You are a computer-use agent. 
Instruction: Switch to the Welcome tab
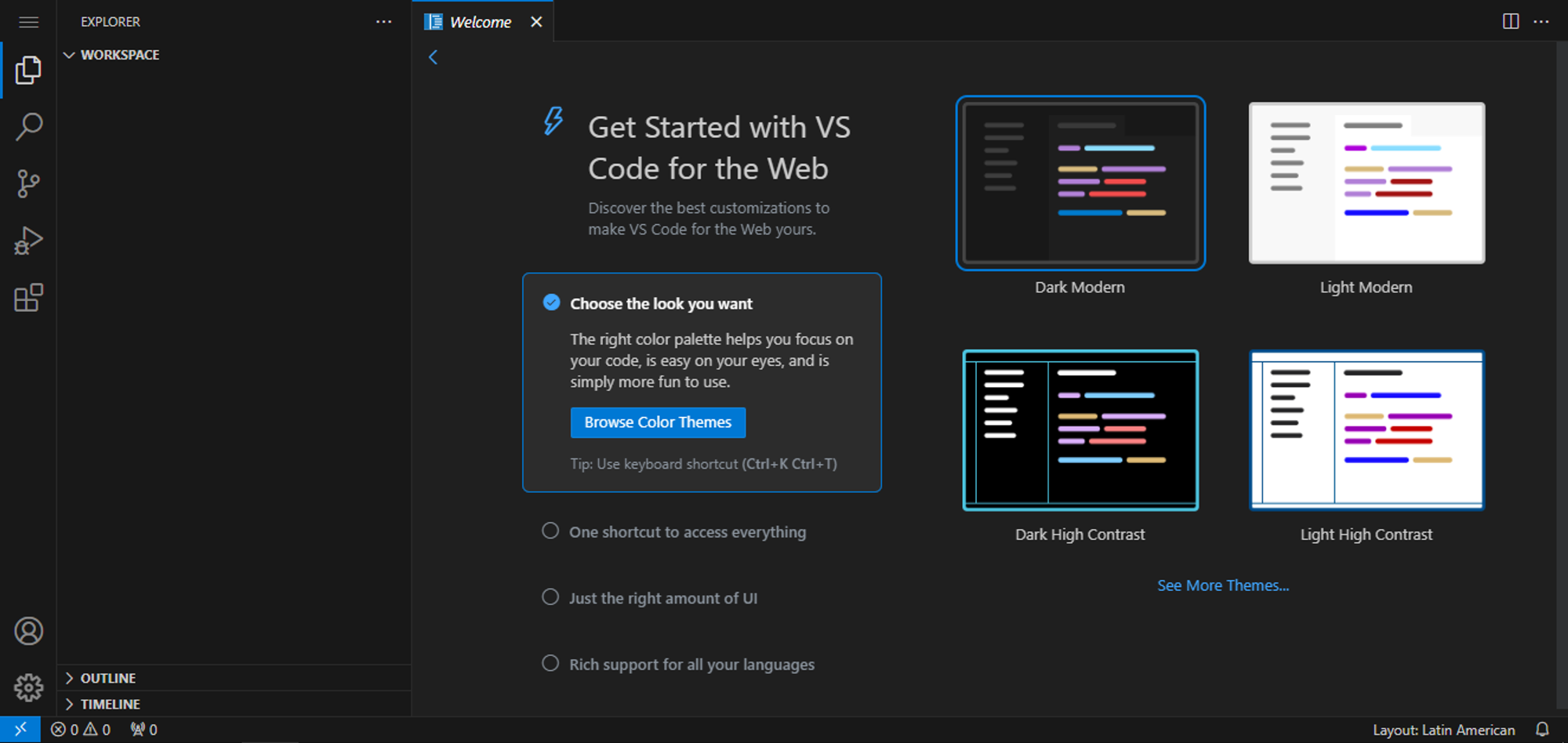pyautogui.click(x=481, y=22)
